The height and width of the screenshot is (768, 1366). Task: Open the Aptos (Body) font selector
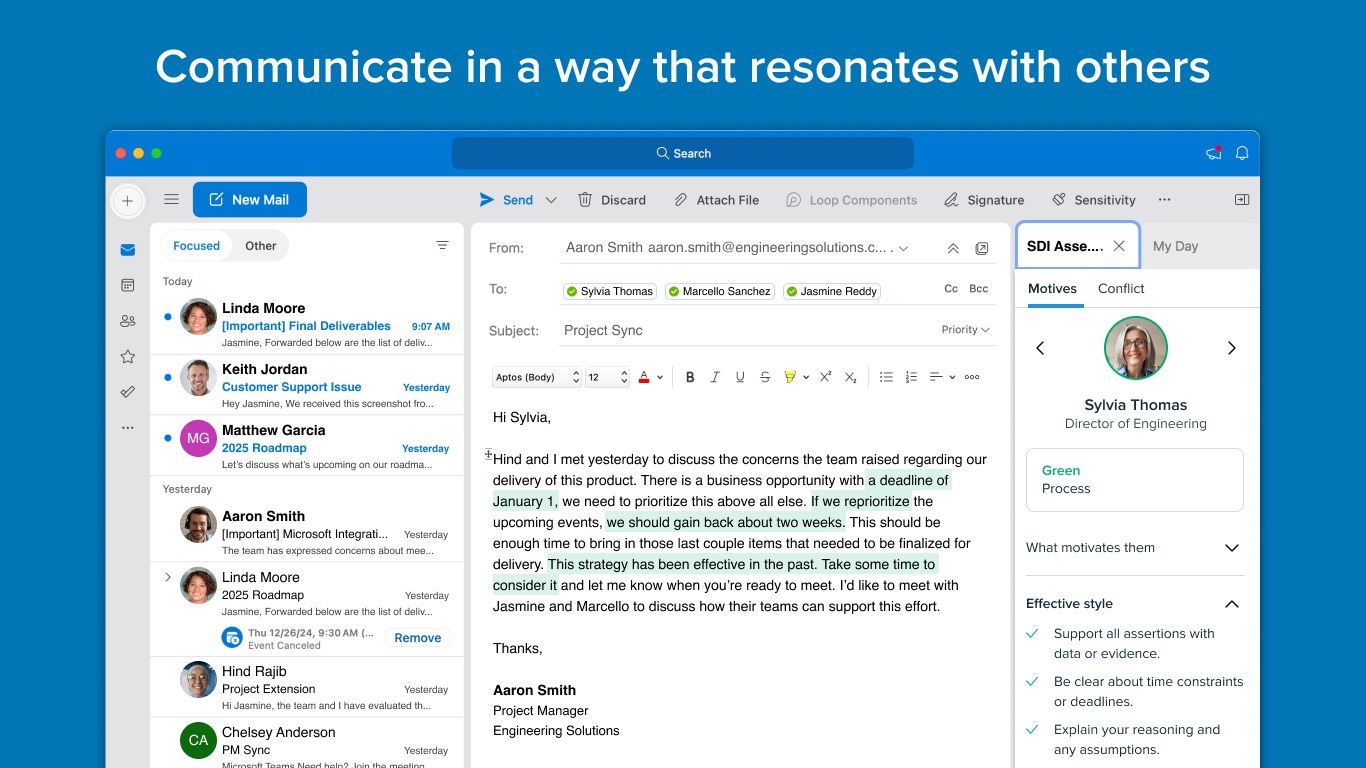pyautogui.click(x=537, y=377)
